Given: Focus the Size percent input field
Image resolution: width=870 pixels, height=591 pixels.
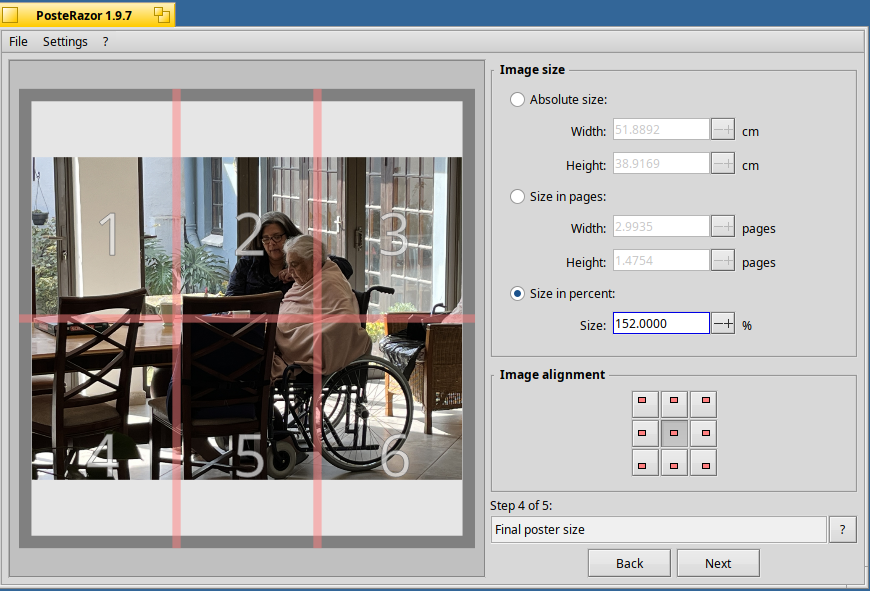Looking at the screenshot, I should click(661, 324).
